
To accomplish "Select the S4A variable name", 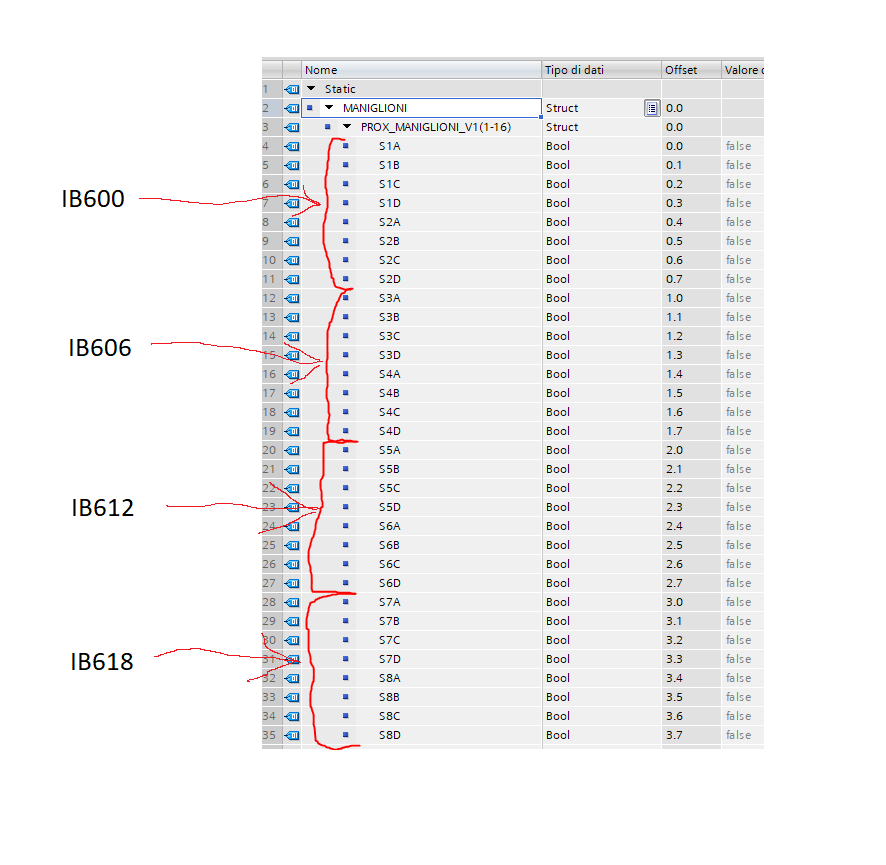I will pos(389,374).
